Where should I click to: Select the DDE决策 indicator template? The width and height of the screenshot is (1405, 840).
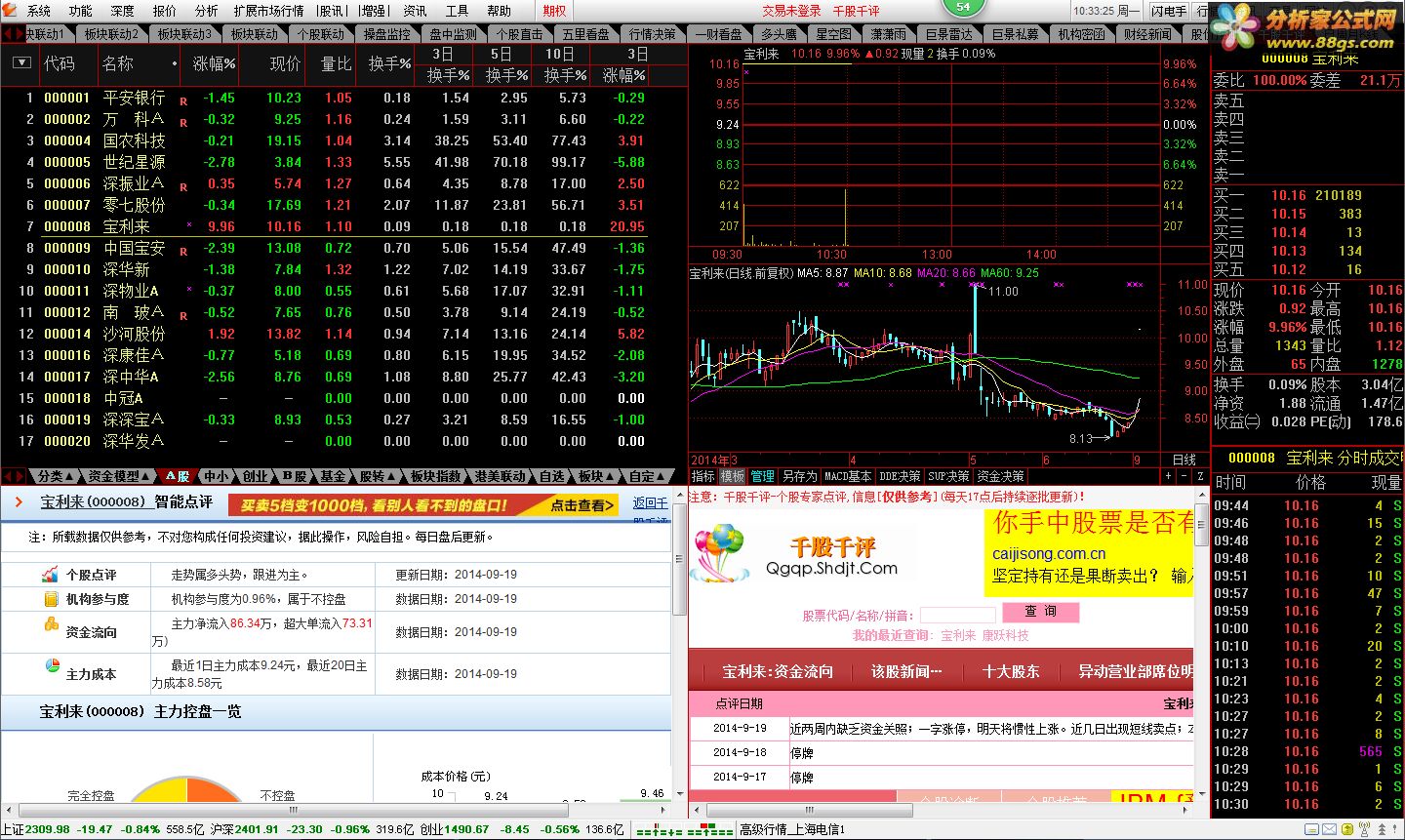(900, 476)
